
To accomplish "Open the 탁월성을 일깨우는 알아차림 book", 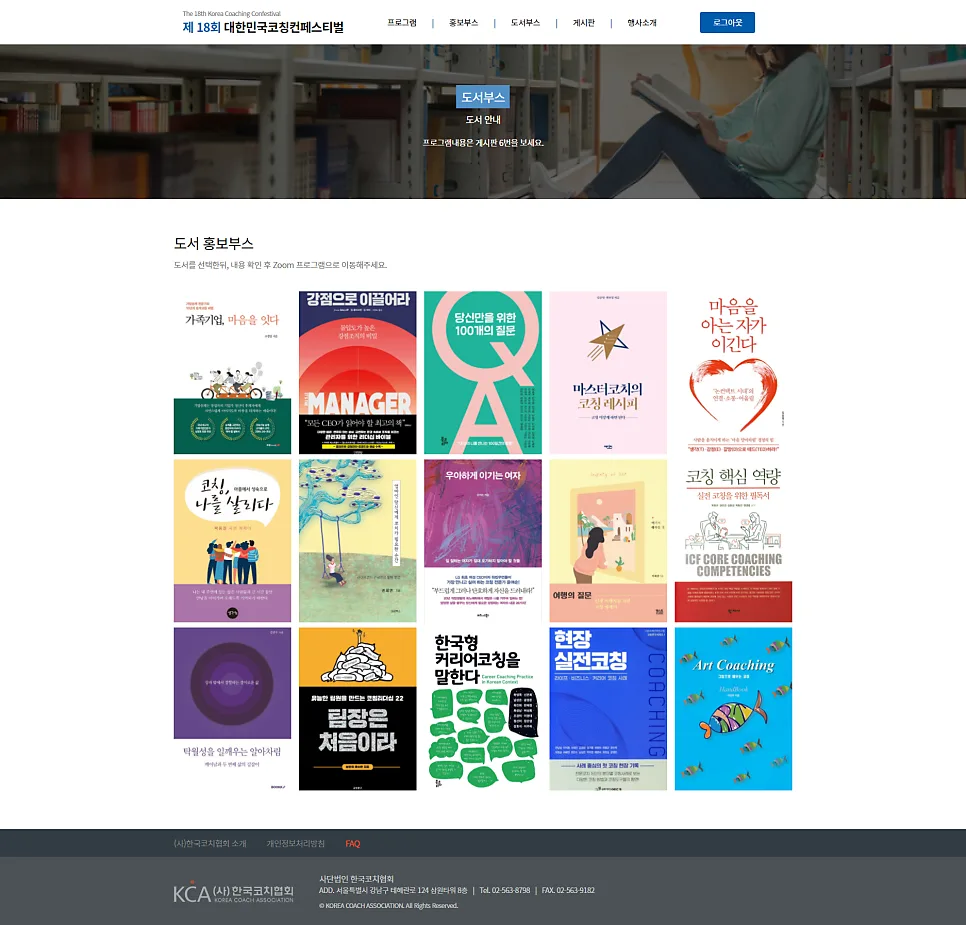I will 232,709.
